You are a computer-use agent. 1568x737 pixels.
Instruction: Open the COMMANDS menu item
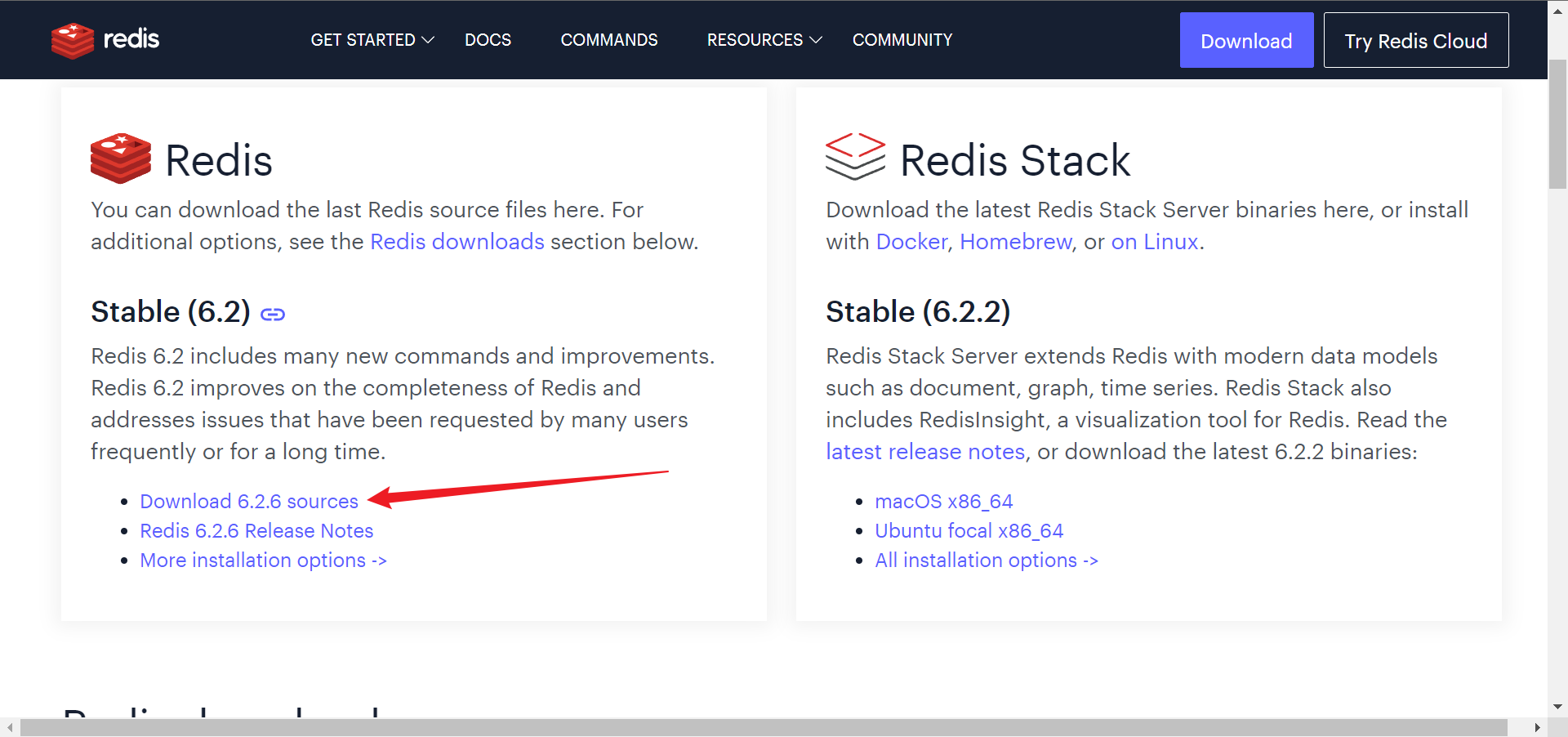point(609,39)
